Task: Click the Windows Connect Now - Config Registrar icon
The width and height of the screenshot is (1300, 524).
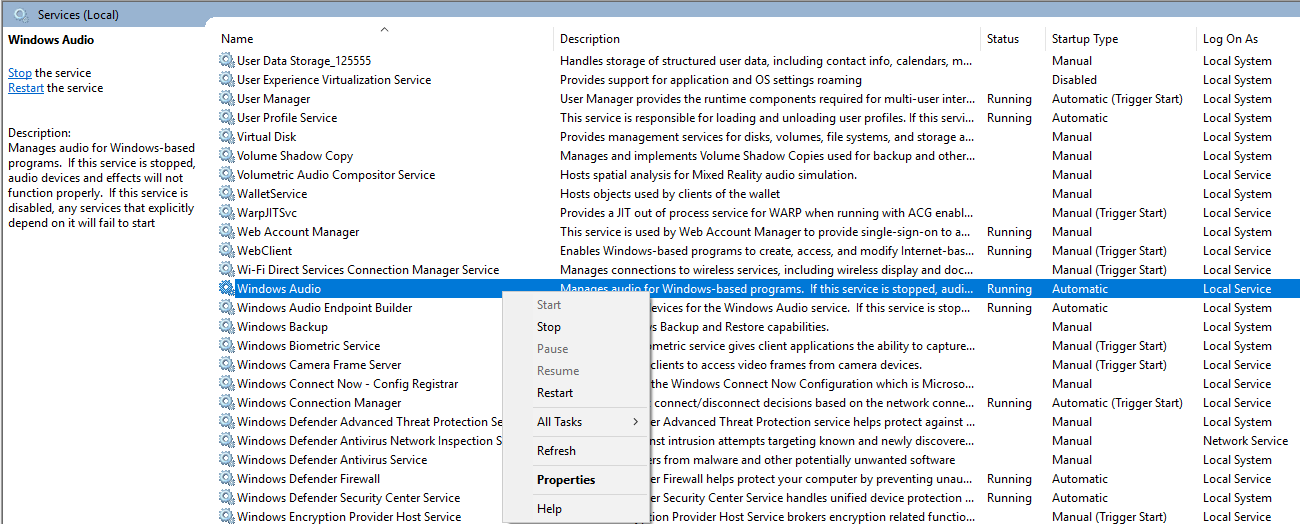Action: tap(227, 384)
